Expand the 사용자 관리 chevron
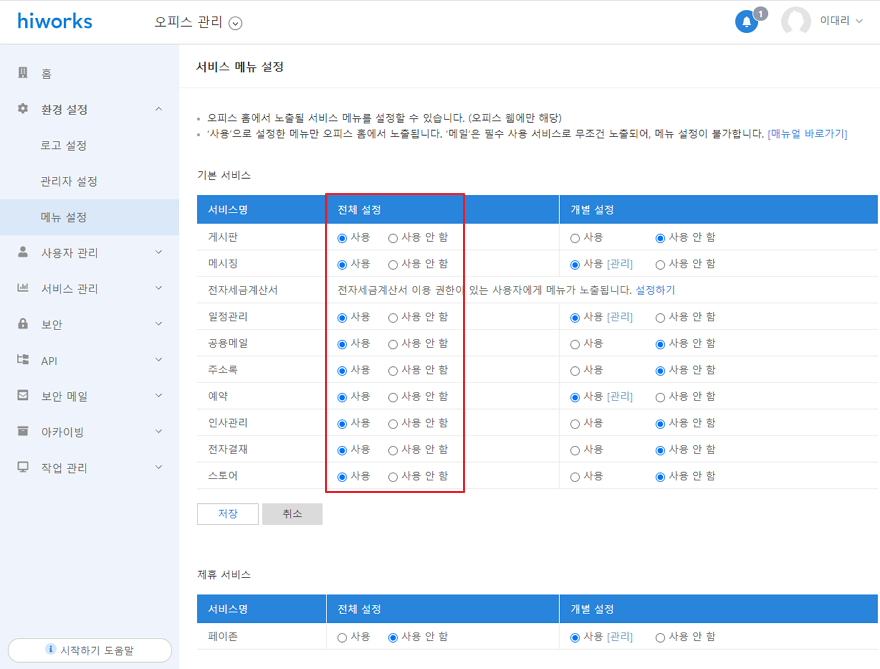 click(x=159, y=252)
